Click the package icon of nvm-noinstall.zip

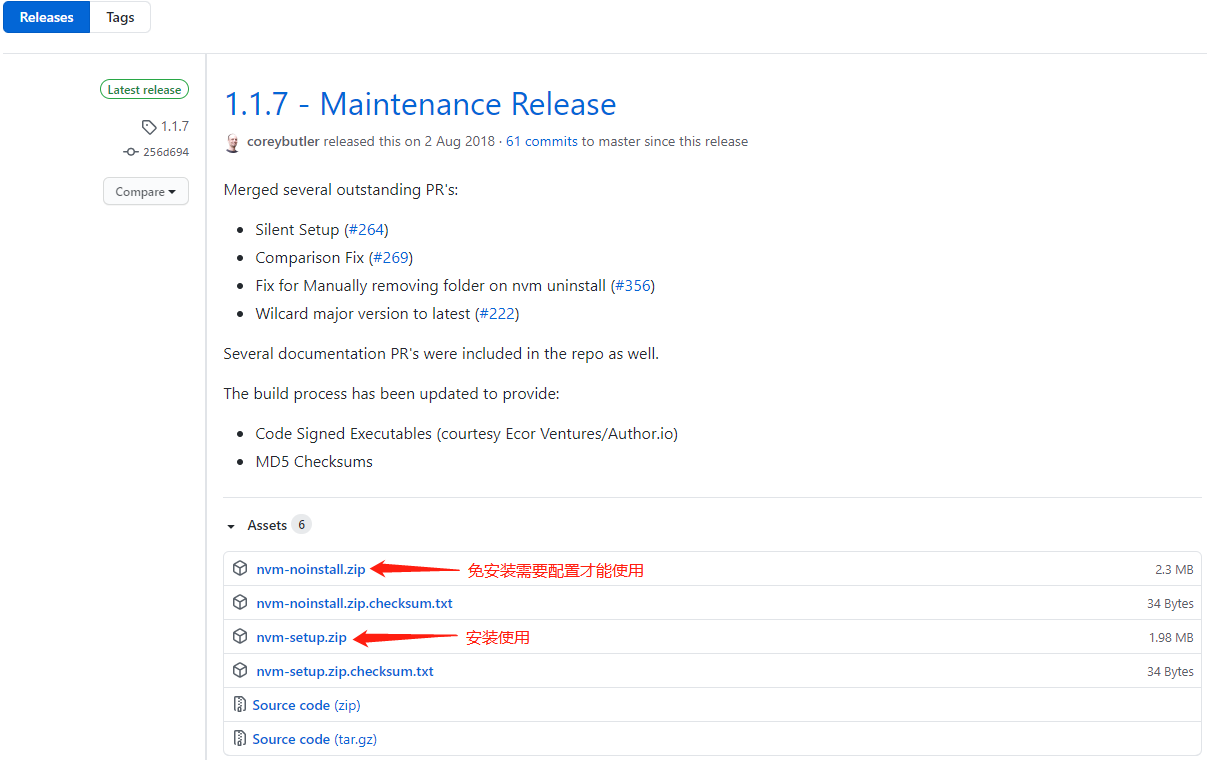click(x=240, y=569)
